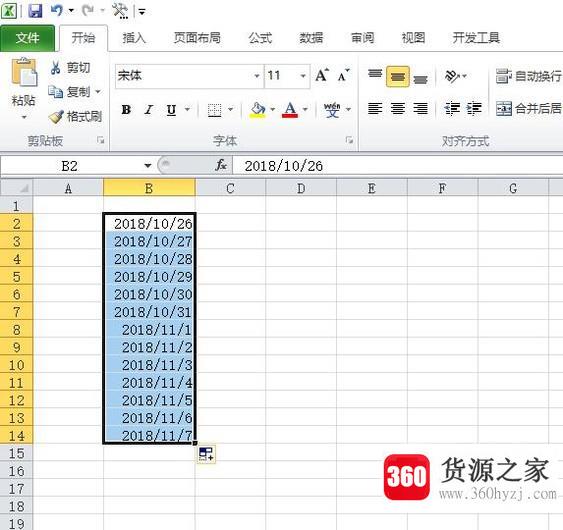This screenshot has height=530, width=563.
Task: Select cell with 2018/10/31
Action: tap(149, 312)
